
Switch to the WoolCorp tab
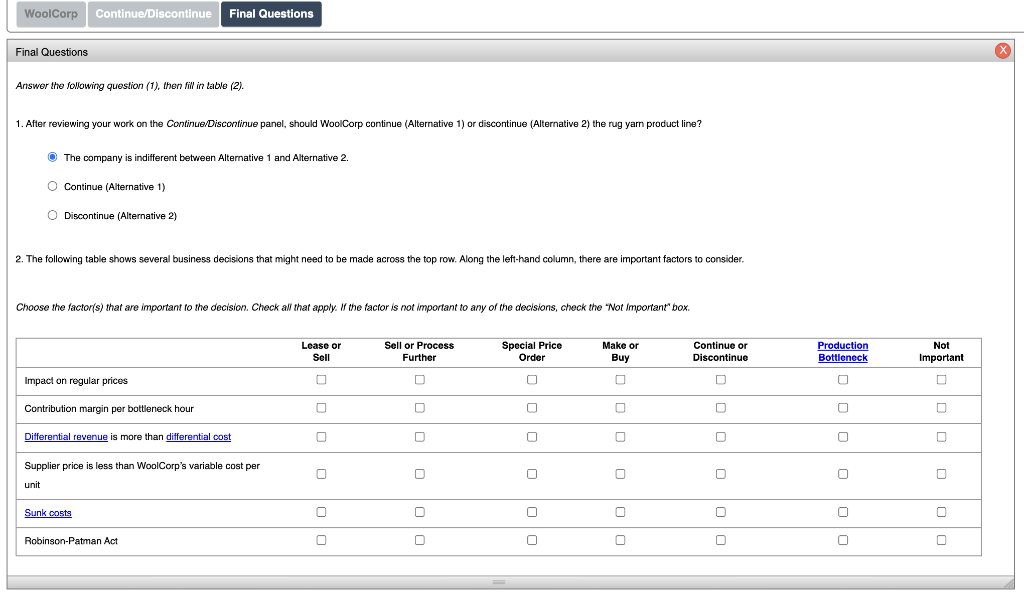click(x=49, y=14)
